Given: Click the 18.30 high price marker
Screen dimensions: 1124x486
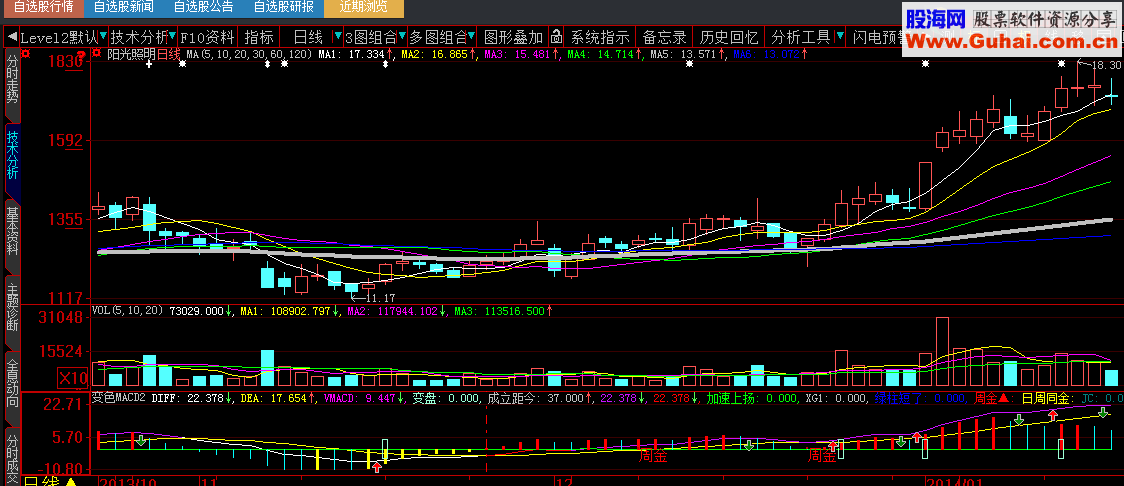Looking at the screenshot, I should pyautogui.click(x=1105, y=65).
